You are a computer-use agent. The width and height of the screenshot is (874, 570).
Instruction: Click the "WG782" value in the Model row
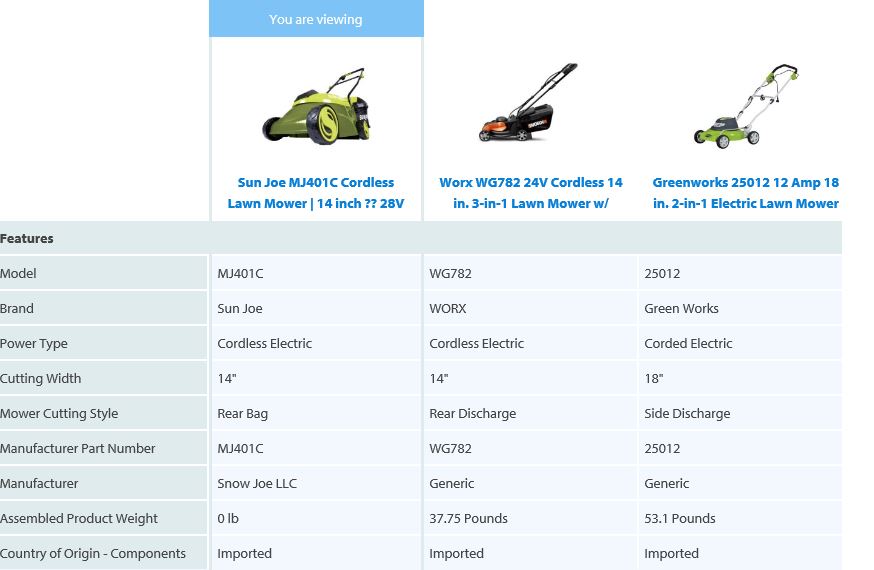point(450,274)
